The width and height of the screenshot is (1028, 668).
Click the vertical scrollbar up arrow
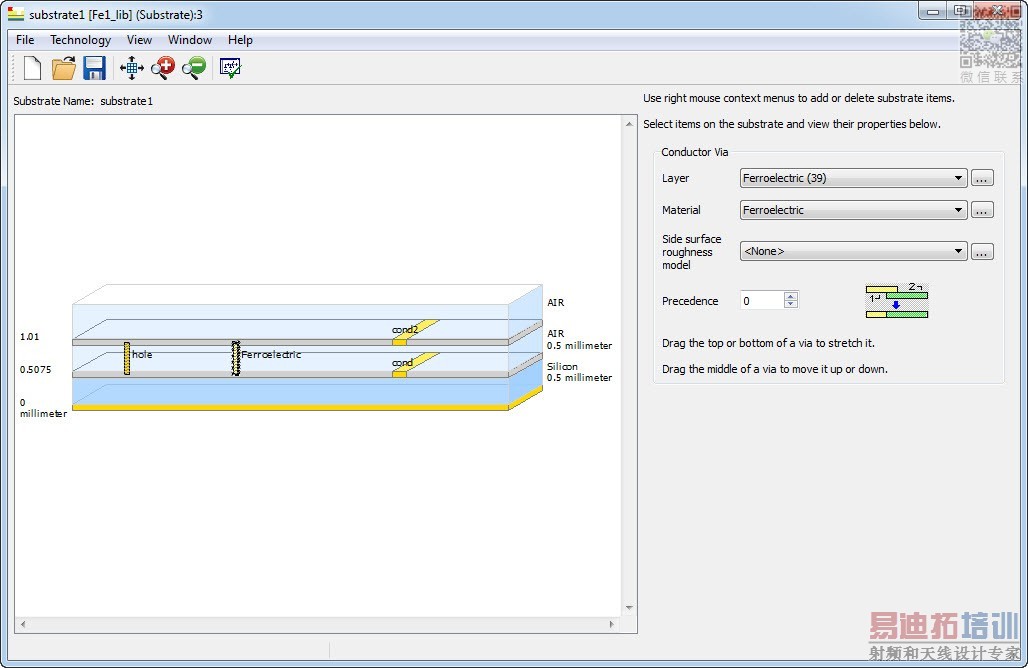629,124
